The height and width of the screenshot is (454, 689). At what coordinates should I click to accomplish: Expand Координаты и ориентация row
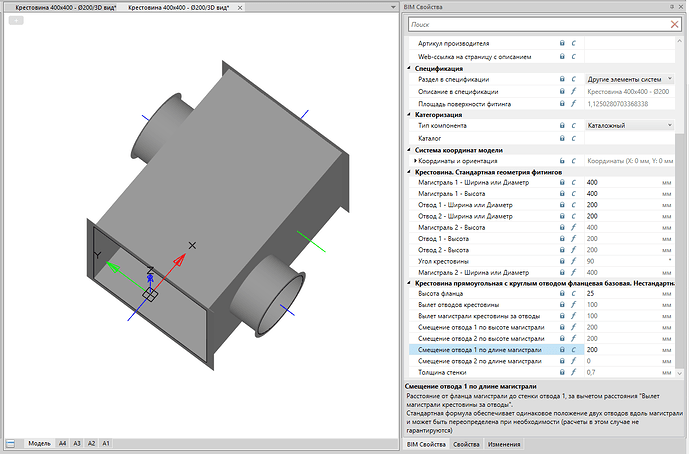point(415,161)
